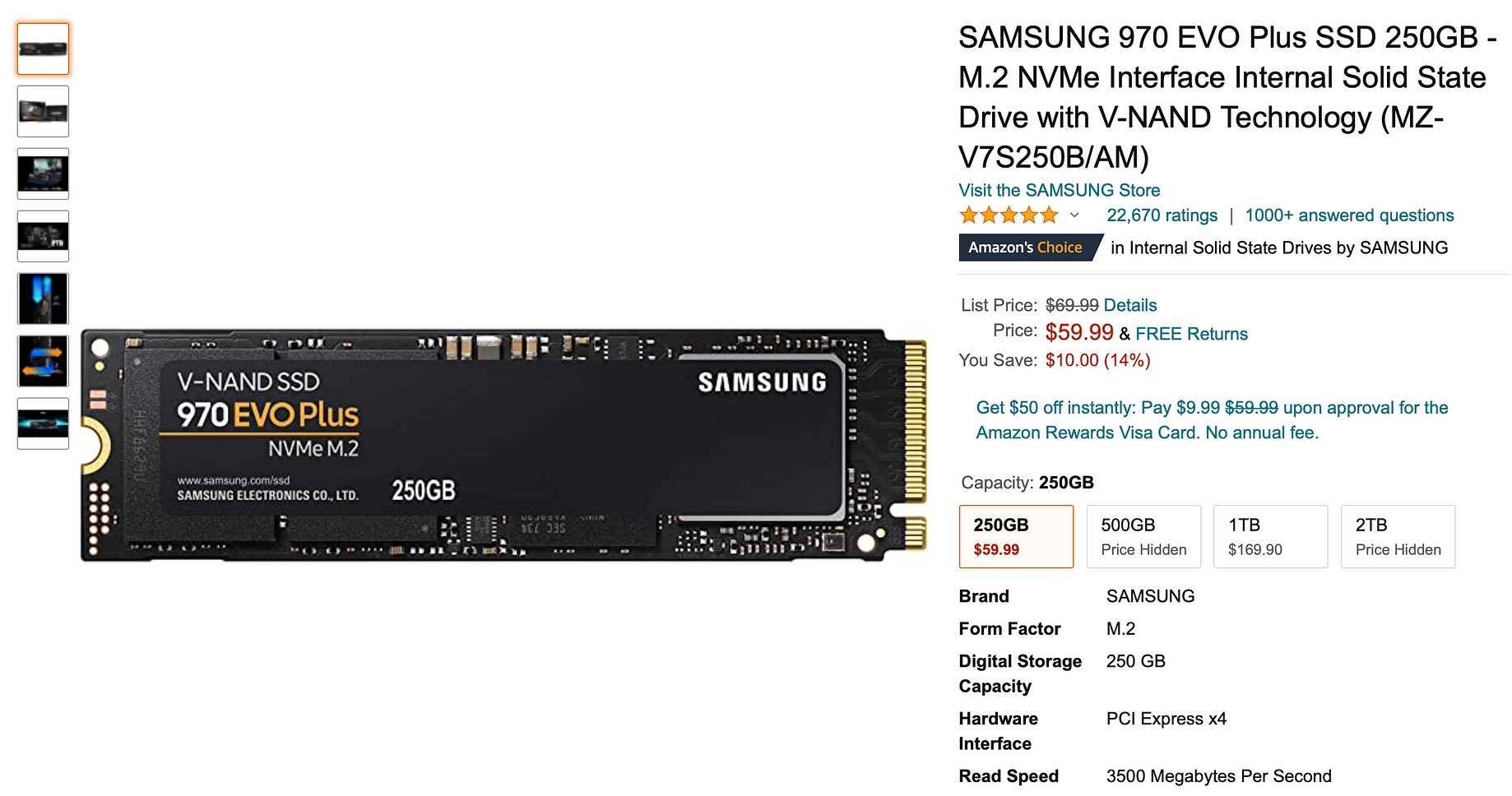Screen dimensions: 1512x796
Task: View the fifth thumbnail with blue glow
Action: click(x=43, y=298)
